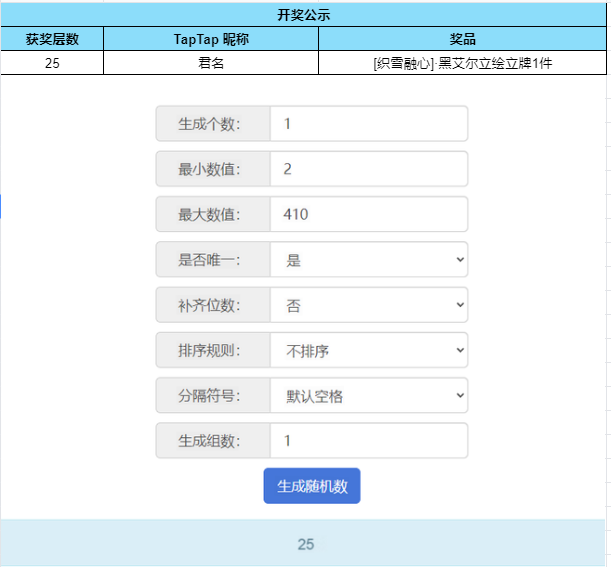
Task: Select the 最大数值 input containing 410
Action: [369, 214]
